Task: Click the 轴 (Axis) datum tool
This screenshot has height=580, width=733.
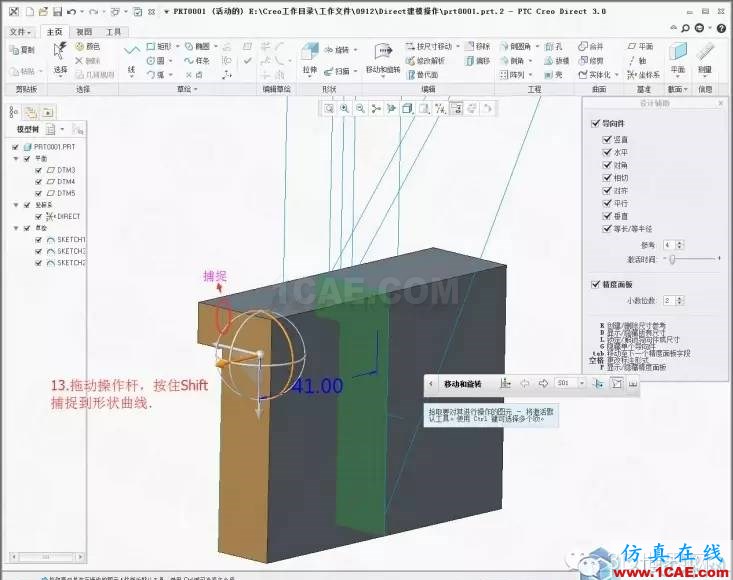Action: coord(637,60)
